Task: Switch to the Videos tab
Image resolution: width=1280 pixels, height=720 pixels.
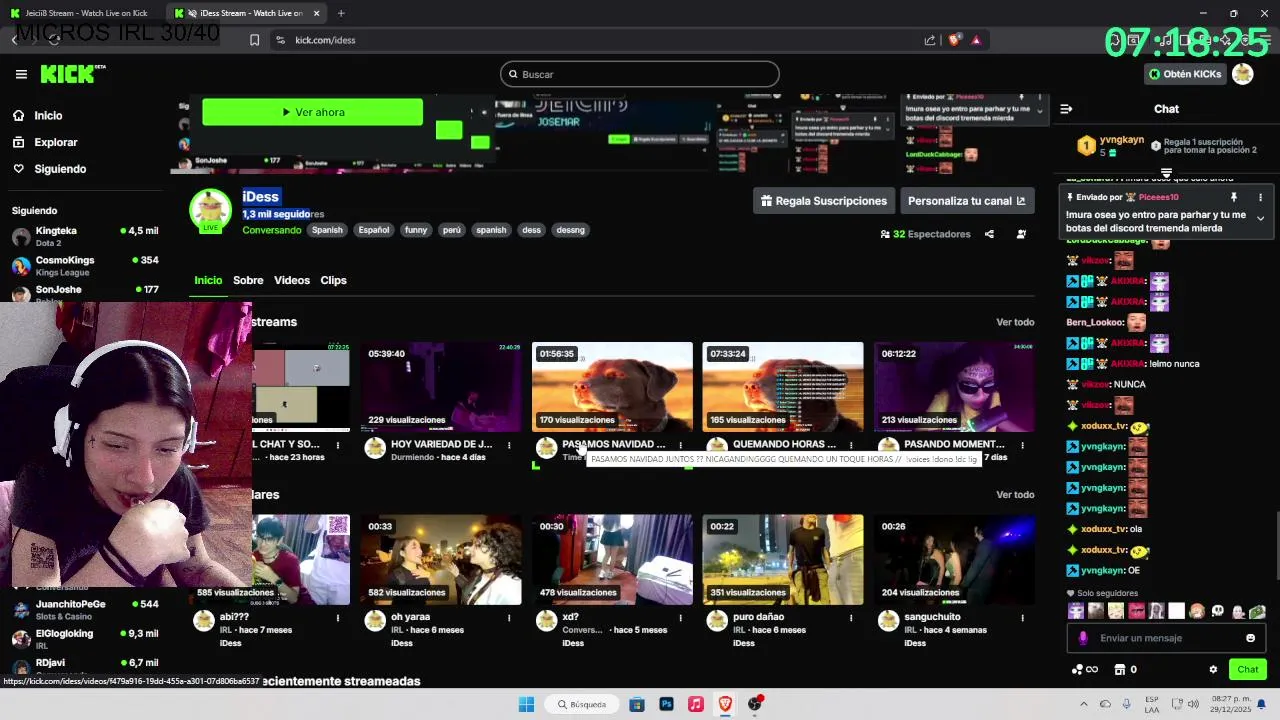Action: coord(292,280)
